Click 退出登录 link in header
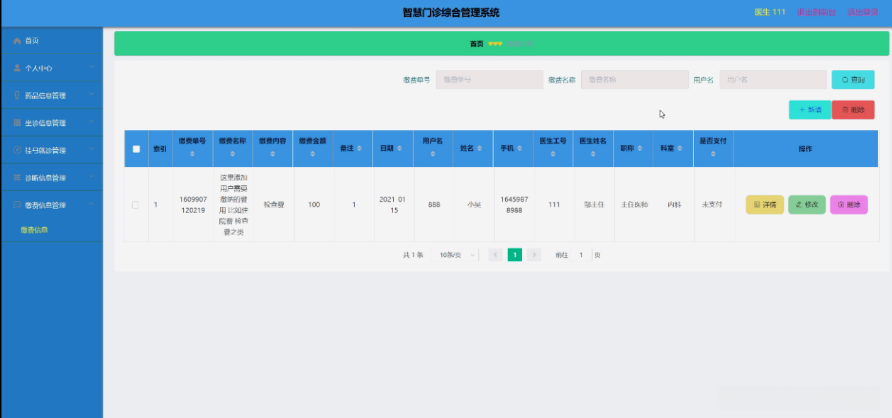The image size is (892, 418). coord(862,12)
